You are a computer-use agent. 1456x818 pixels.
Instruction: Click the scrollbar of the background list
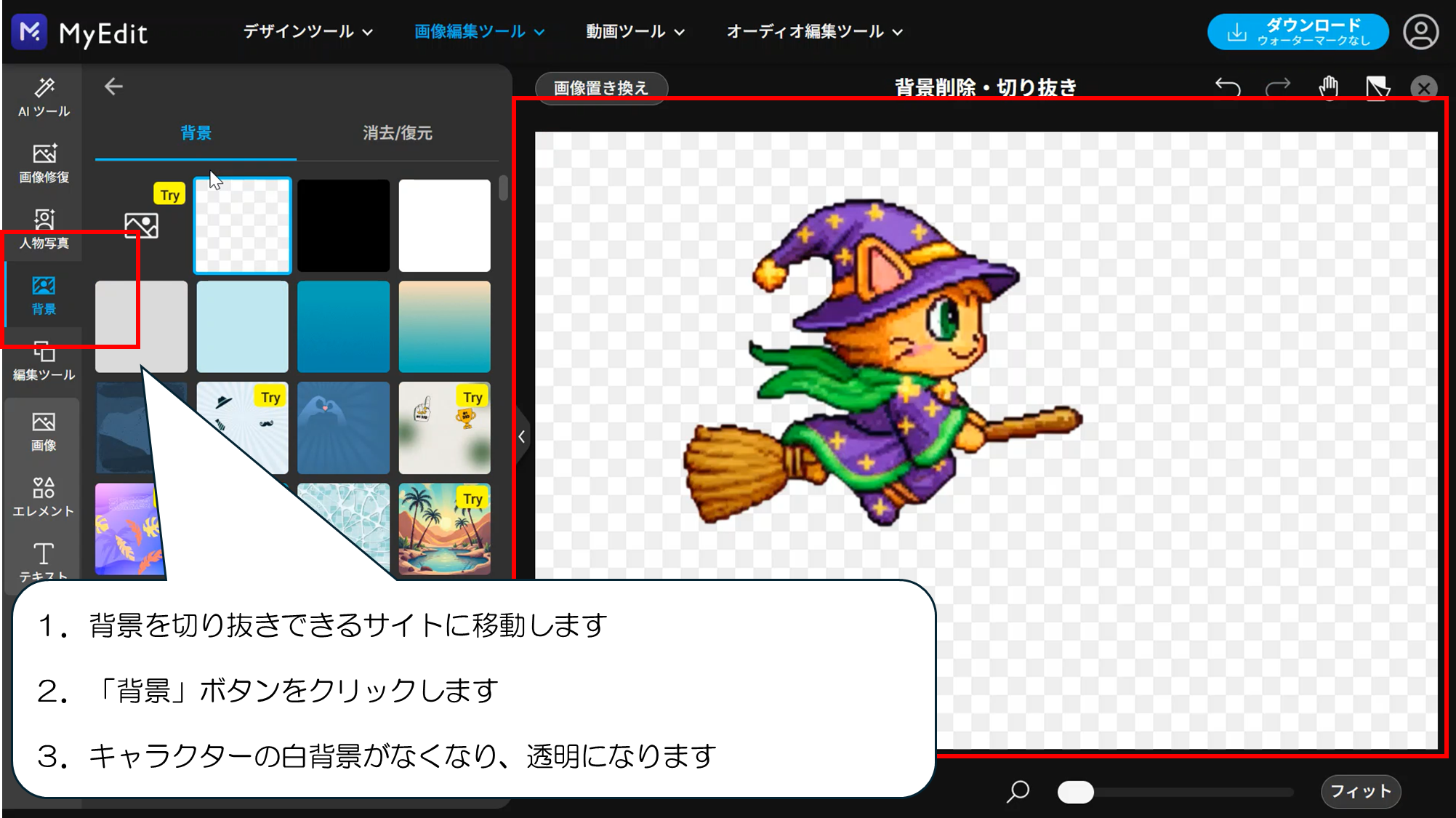[503, 188]
